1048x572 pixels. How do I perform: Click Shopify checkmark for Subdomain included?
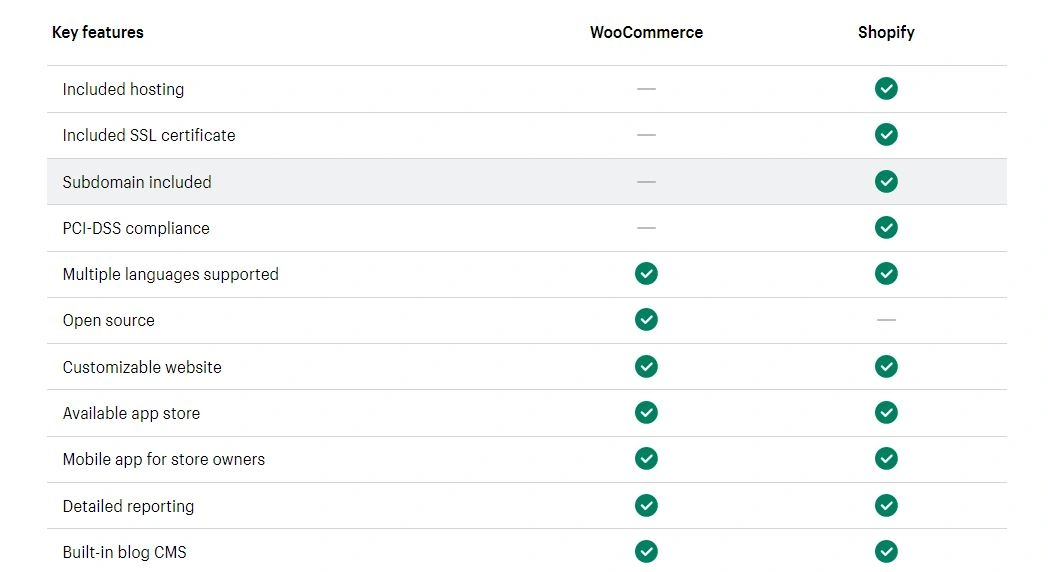[x=886, y=181]
